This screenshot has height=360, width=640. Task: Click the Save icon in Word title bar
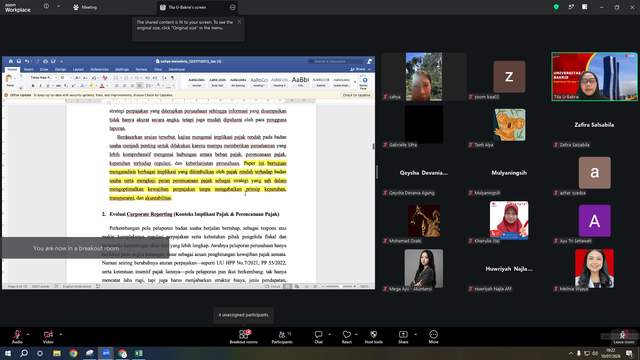19,61
